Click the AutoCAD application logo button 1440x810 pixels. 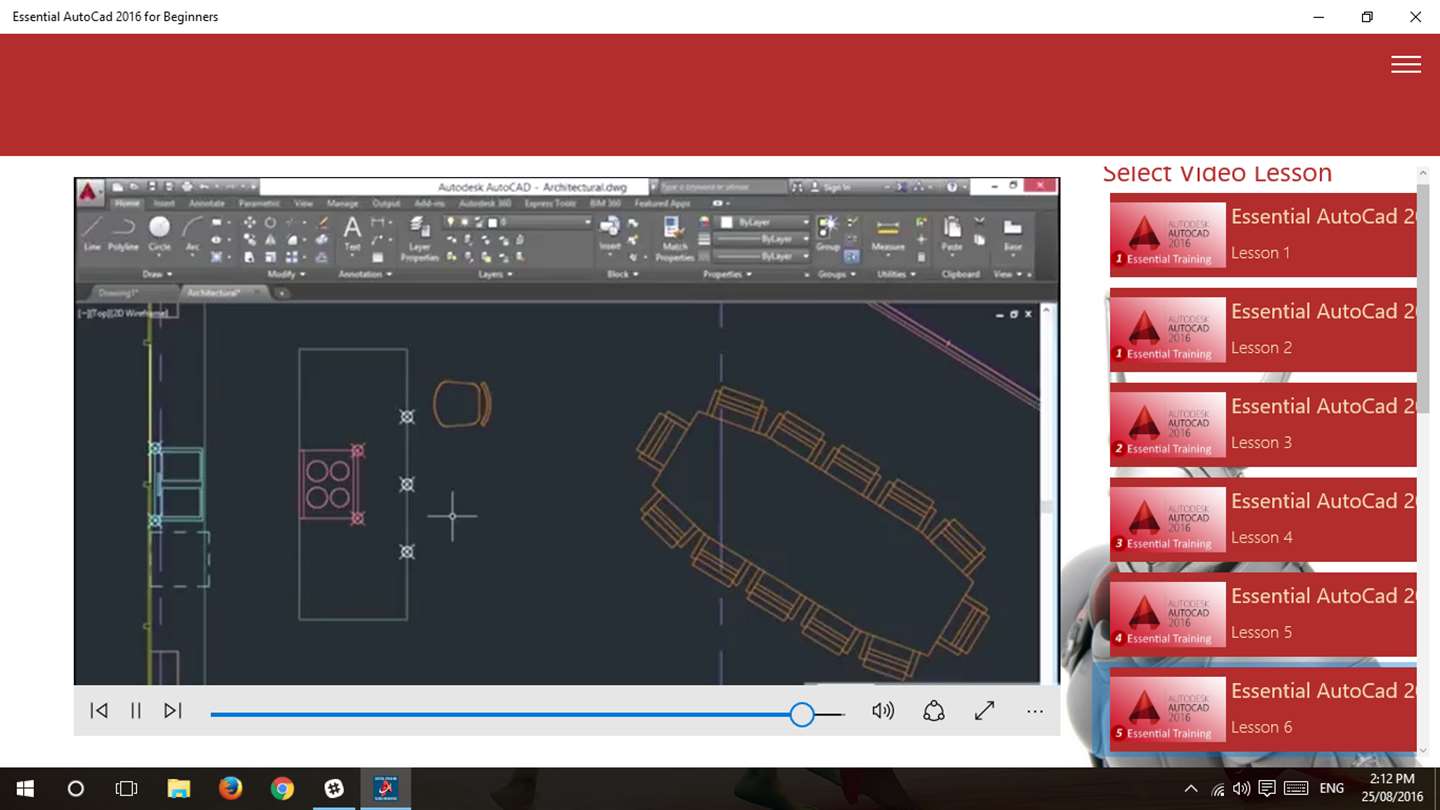pos(90,190)
